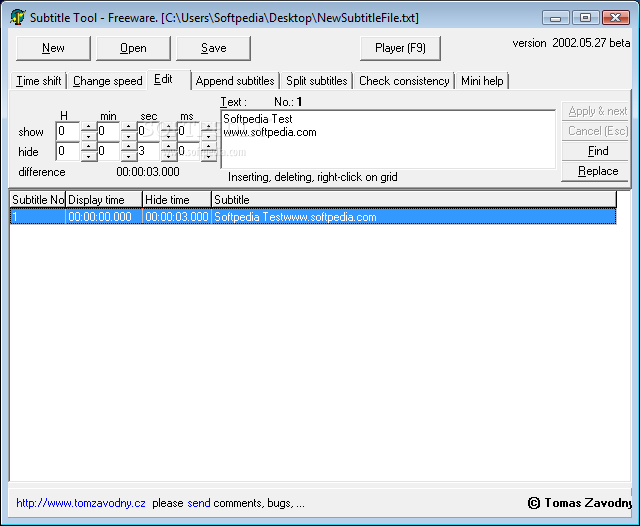This screenshot has height=526, width=640.
Task: Focus the show sec input field
Action: (149, 131)
